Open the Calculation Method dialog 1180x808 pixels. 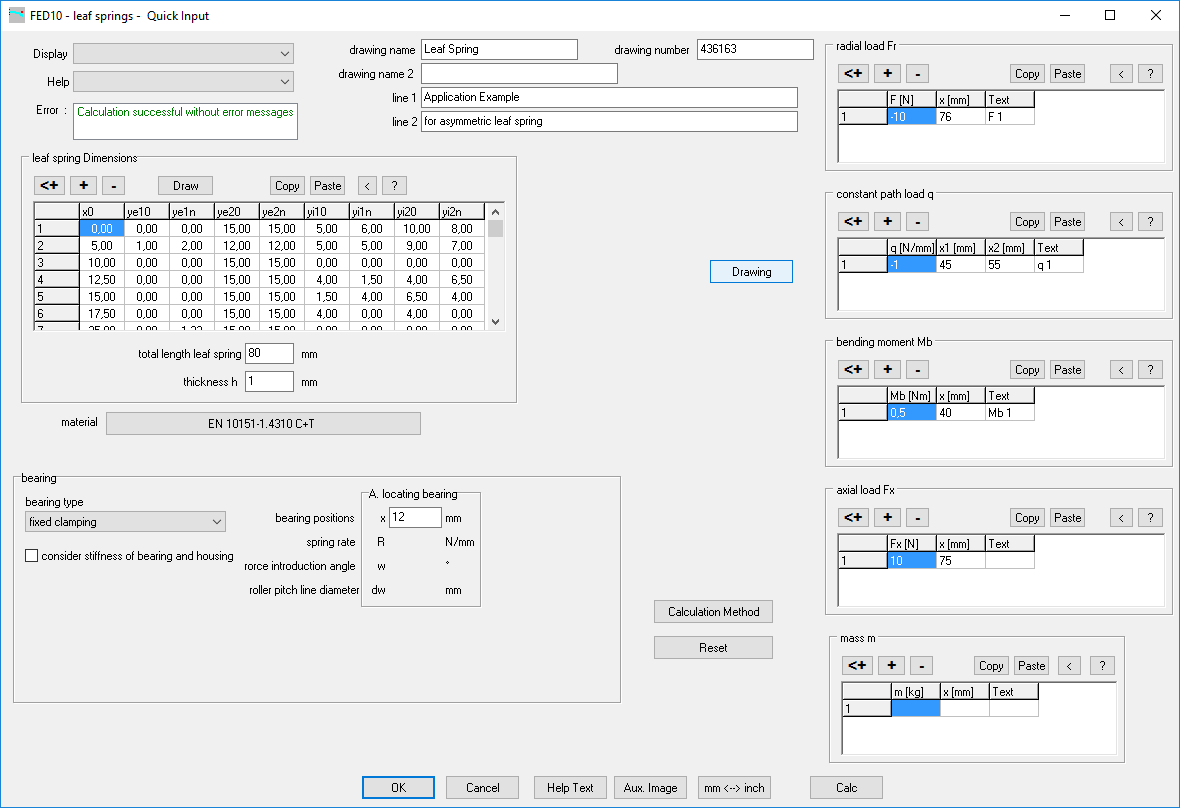click(x=713, y=612)
